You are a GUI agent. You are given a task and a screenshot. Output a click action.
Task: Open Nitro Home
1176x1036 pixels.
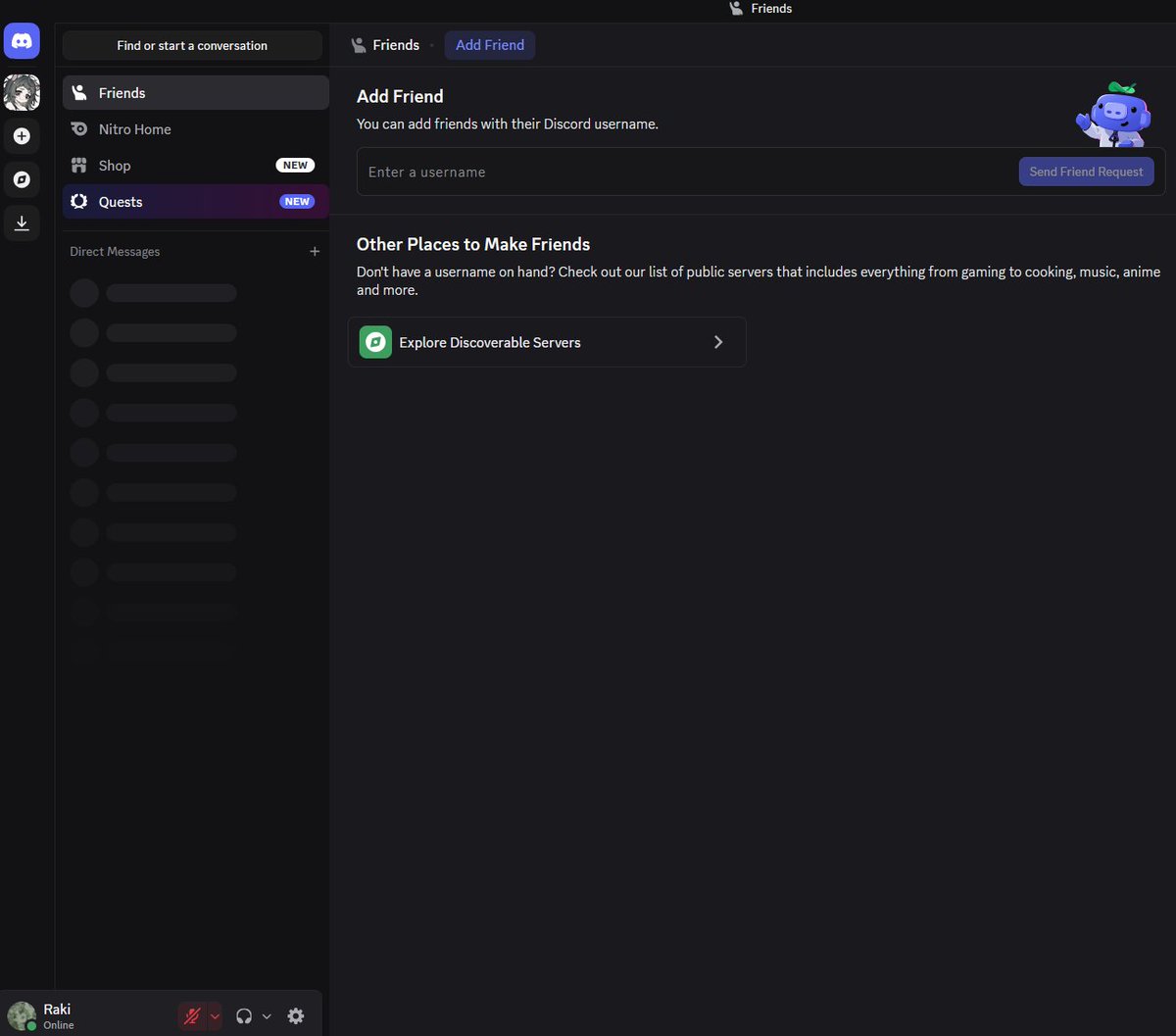click(x=196, y=129)
